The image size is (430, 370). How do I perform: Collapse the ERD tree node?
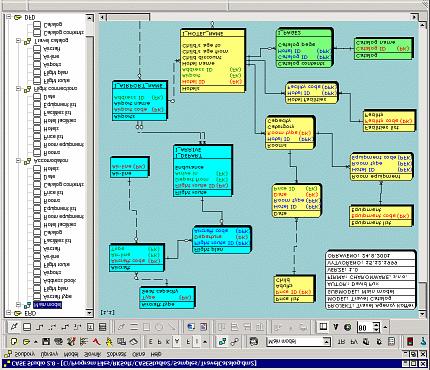coord(9,313)
